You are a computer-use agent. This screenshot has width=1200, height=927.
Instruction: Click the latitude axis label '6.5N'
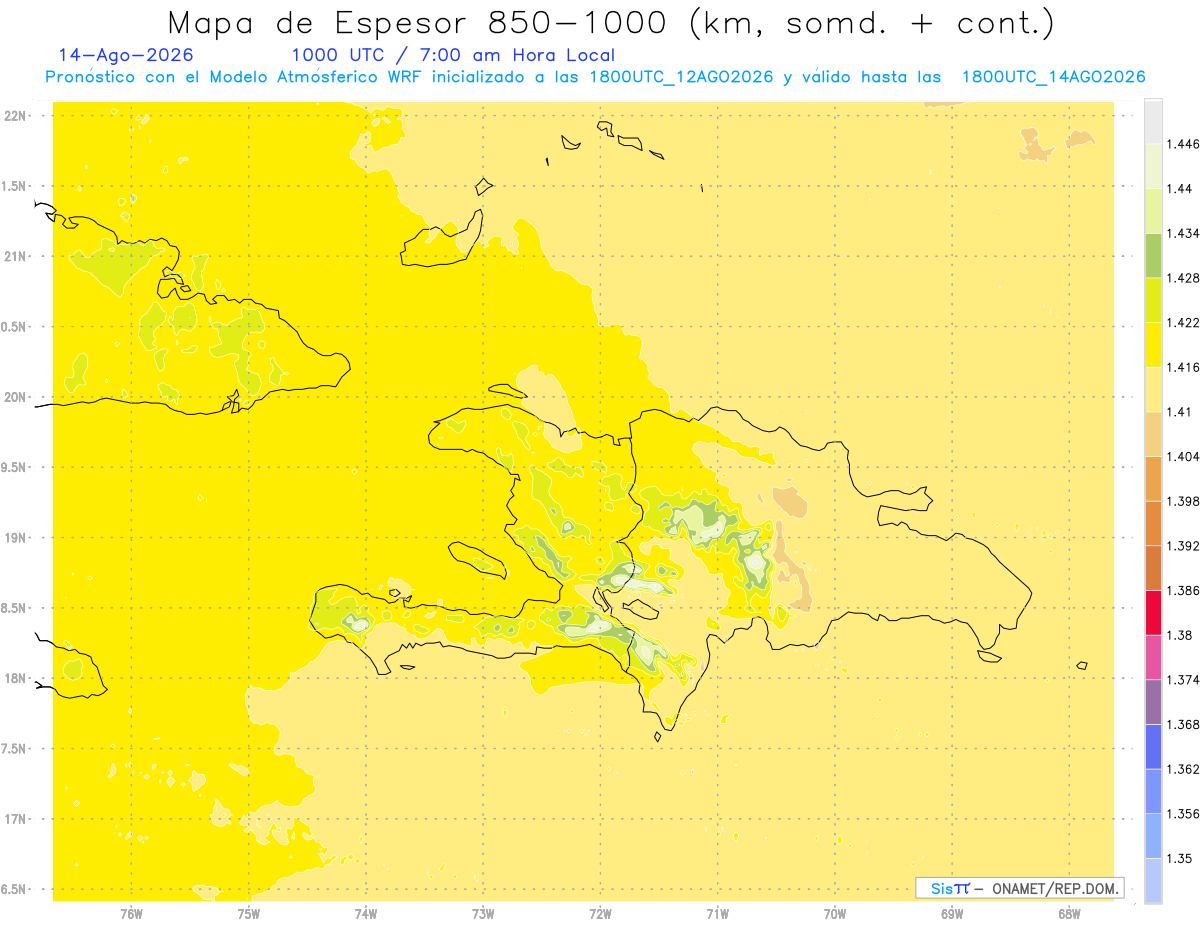(x=15, y=890)
